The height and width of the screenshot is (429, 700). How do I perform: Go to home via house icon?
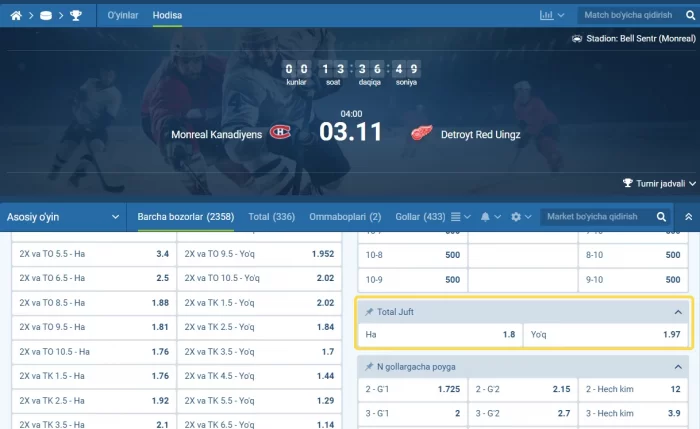[16, 16]
